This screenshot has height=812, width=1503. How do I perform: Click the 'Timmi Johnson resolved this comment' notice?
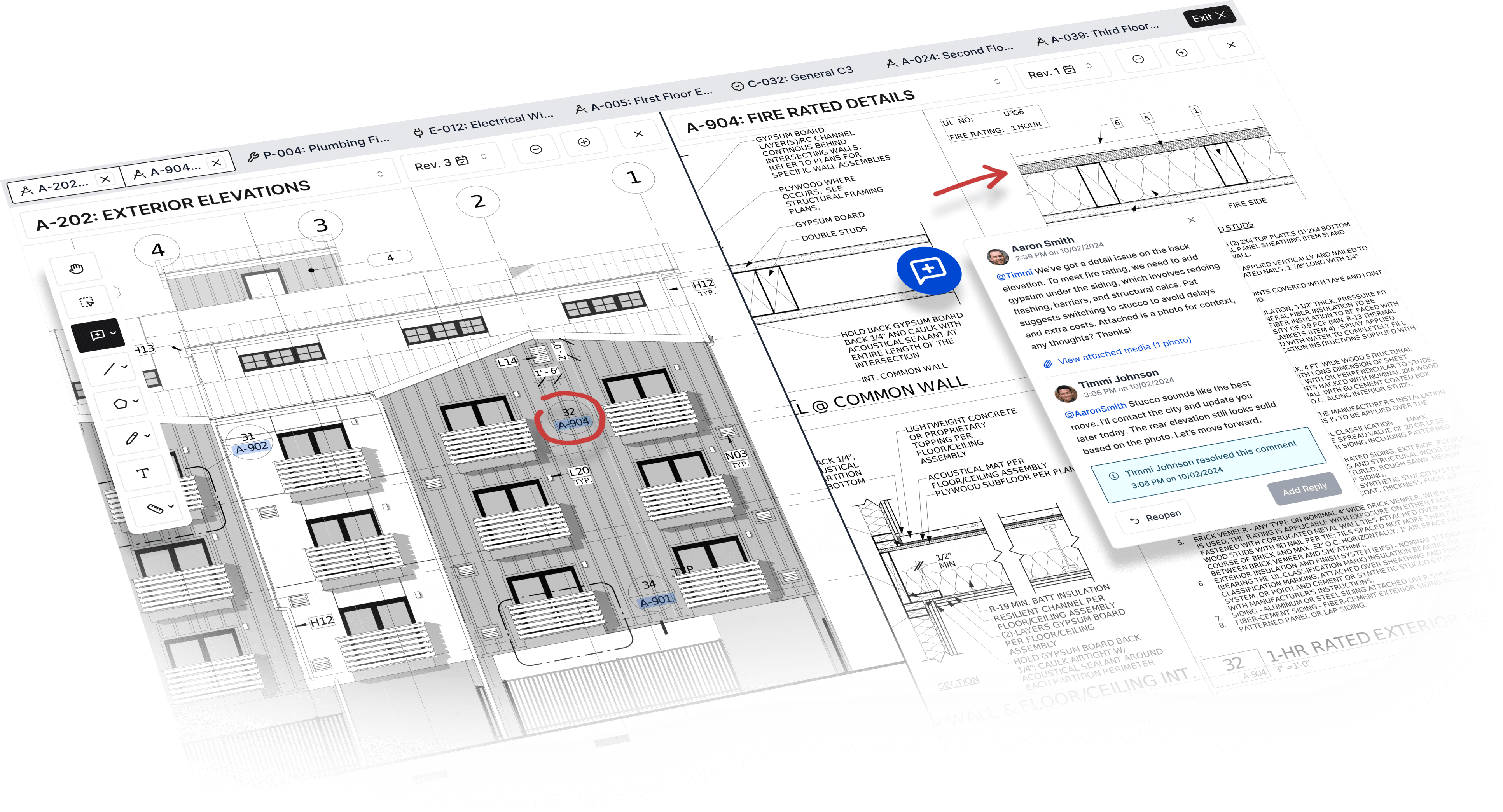1208,465
